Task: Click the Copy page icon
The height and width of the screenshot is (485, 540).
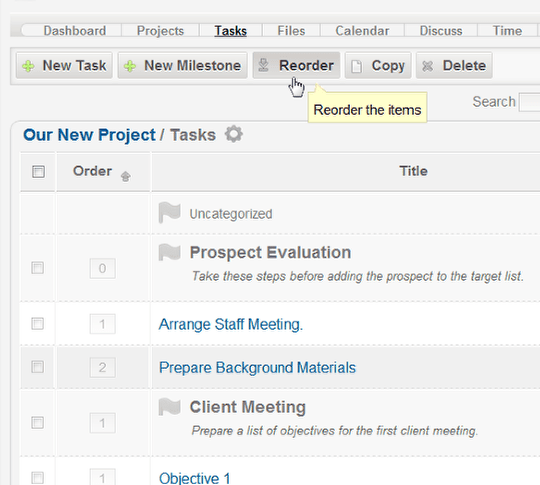Action: pos(356,66)
